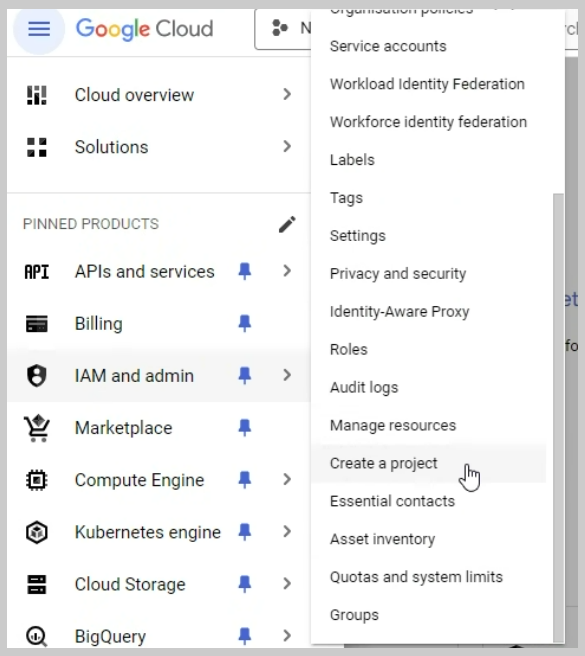Click the Cloud Storage icon
This screenshot has height=656, width=585.
click(x=37, y=584)
